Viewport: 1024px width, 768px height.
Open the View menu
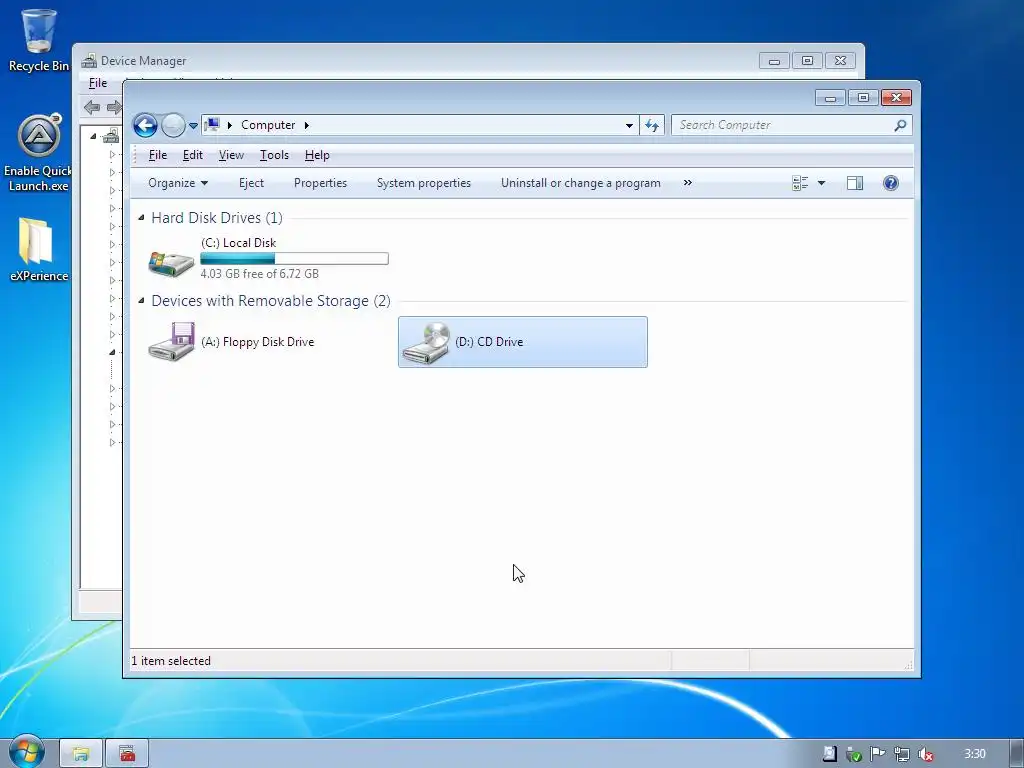(231, 155)
